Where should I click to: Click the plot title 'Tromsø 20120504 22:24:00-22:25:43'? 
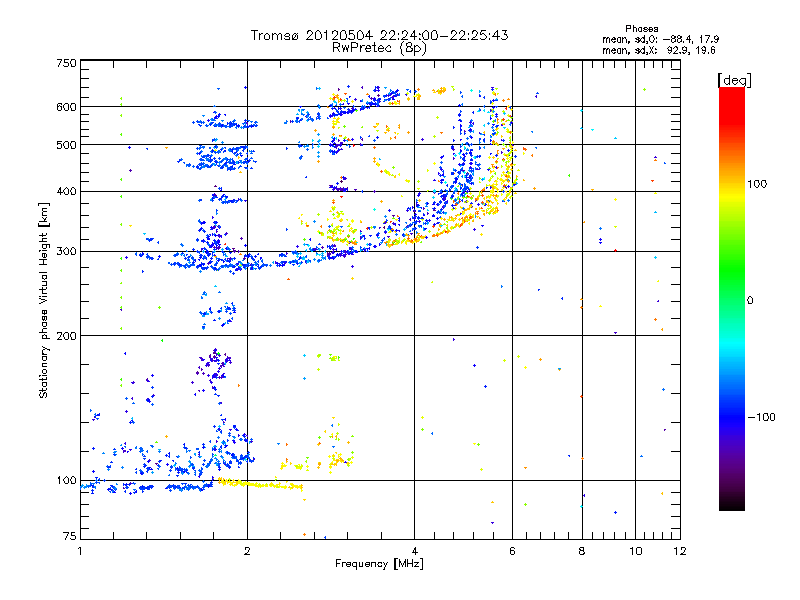tap(379, 35)
